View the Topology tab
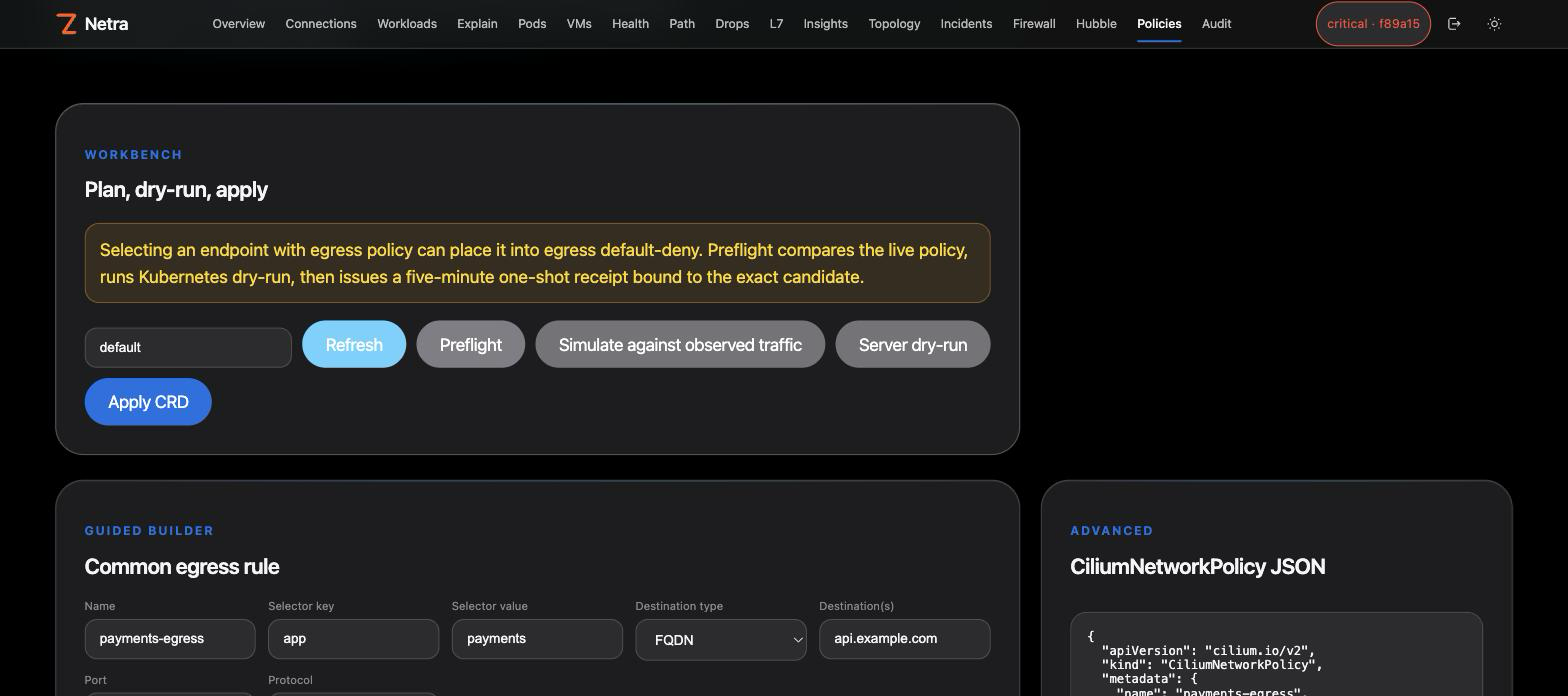The height and width of the screenshot is (696, 1568). tap(894, 24)
